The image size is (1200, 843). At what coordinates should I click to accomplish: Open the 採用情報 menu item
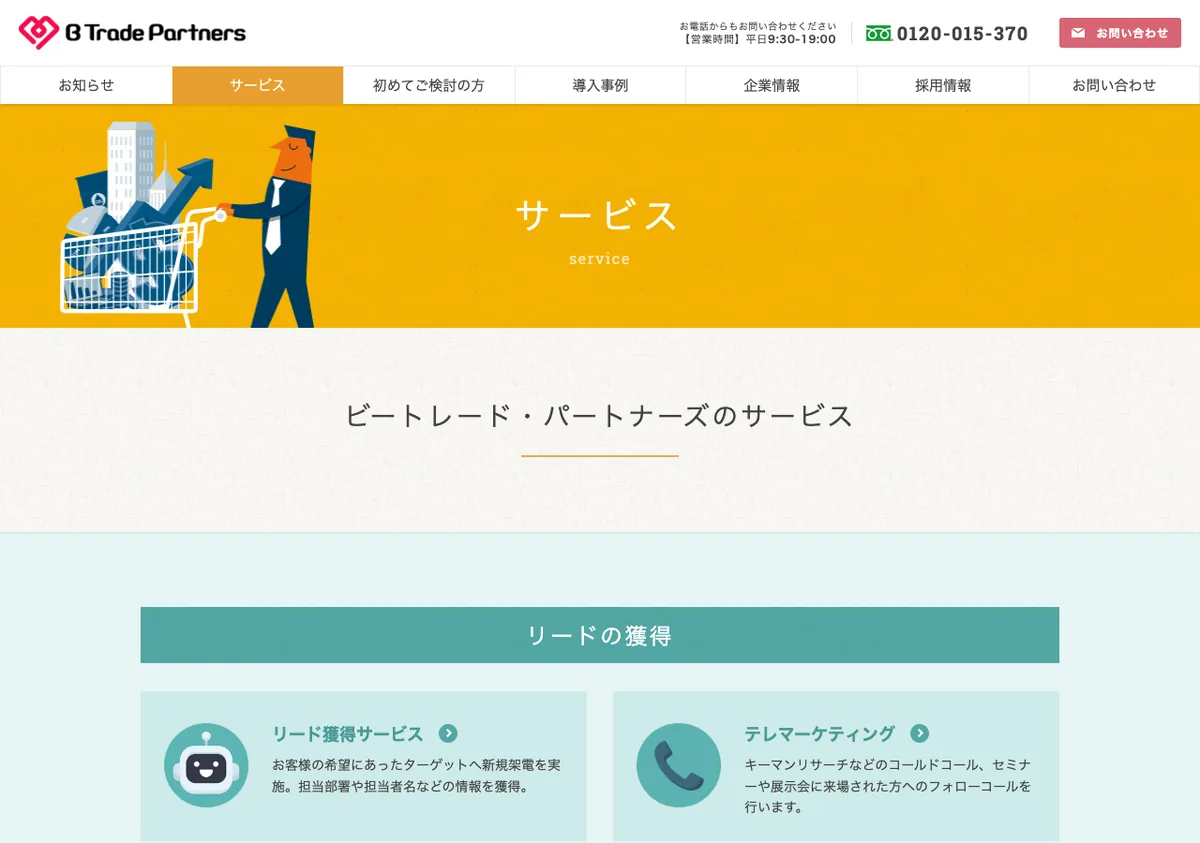943,85
